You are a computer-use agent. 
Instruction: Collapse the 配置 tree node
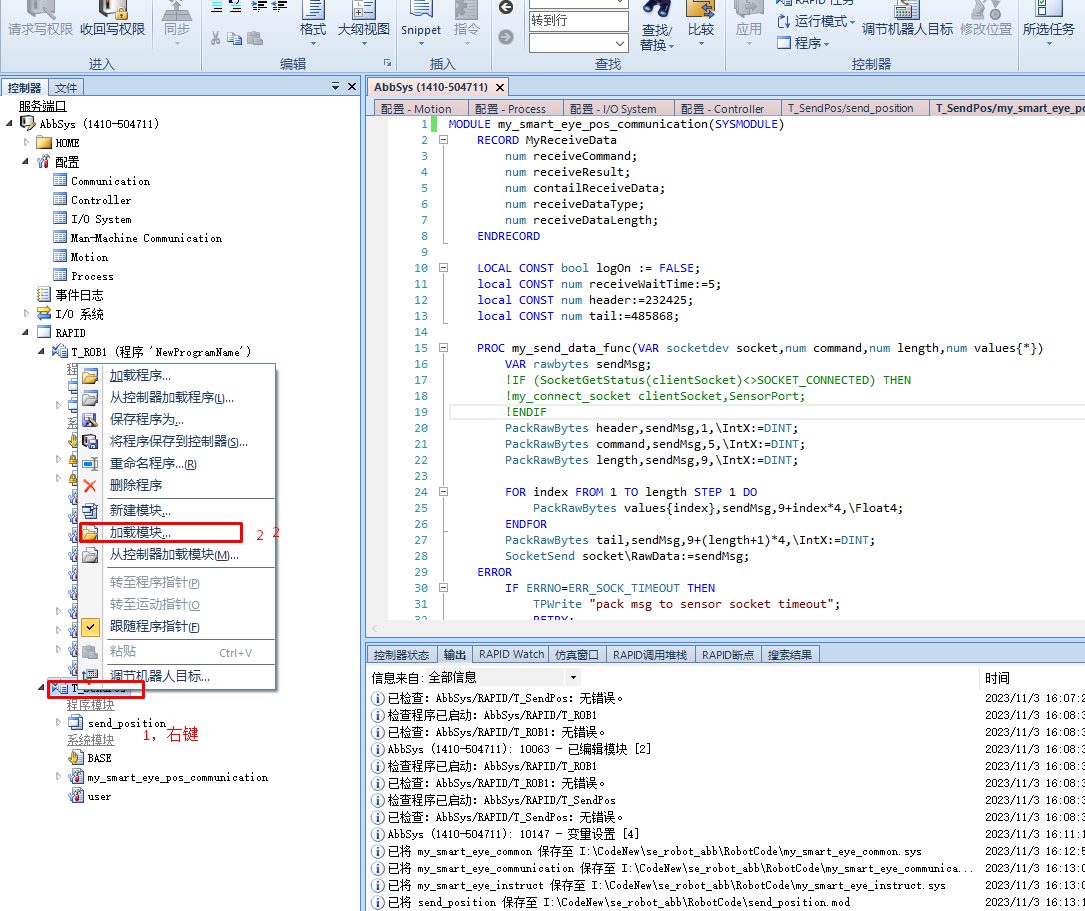(27, 162)
